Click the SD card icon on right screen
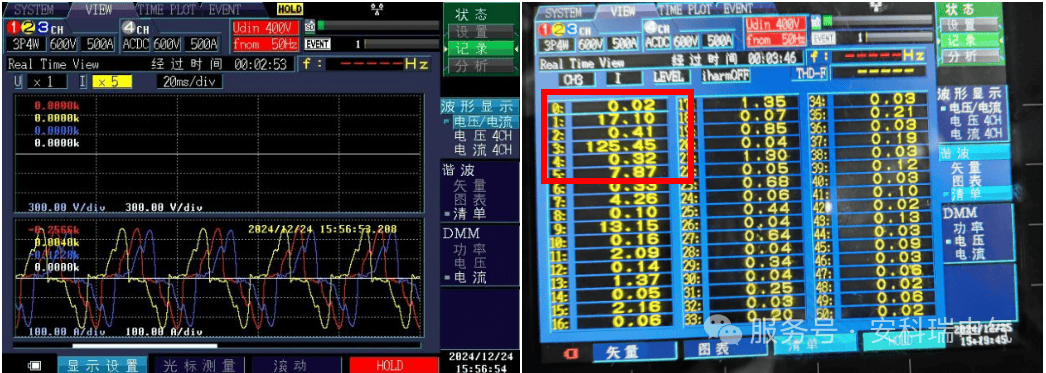Viewport: 1046px width, 373px height. coord(817,23)
